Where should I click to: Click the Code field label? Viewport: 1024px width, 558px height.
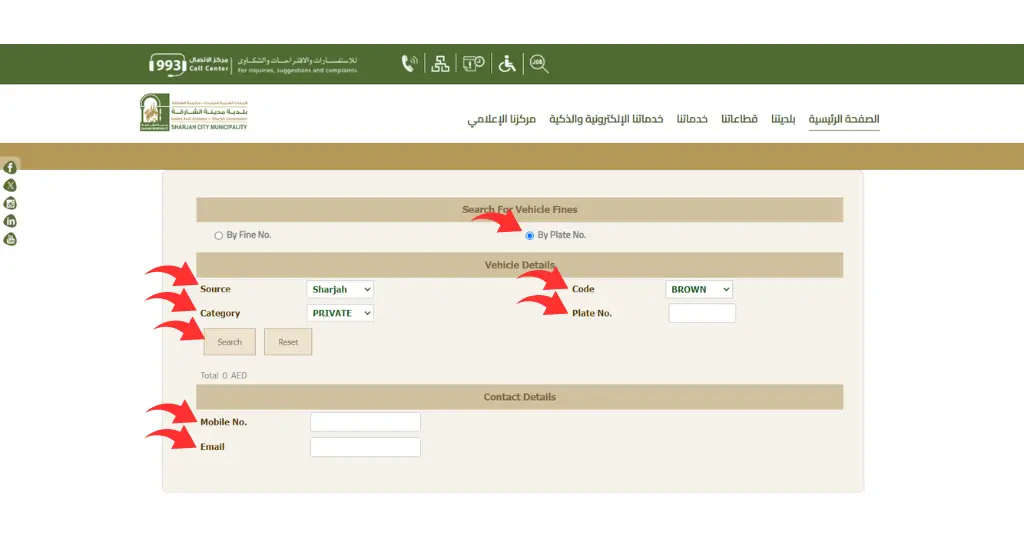coord(583,289)
